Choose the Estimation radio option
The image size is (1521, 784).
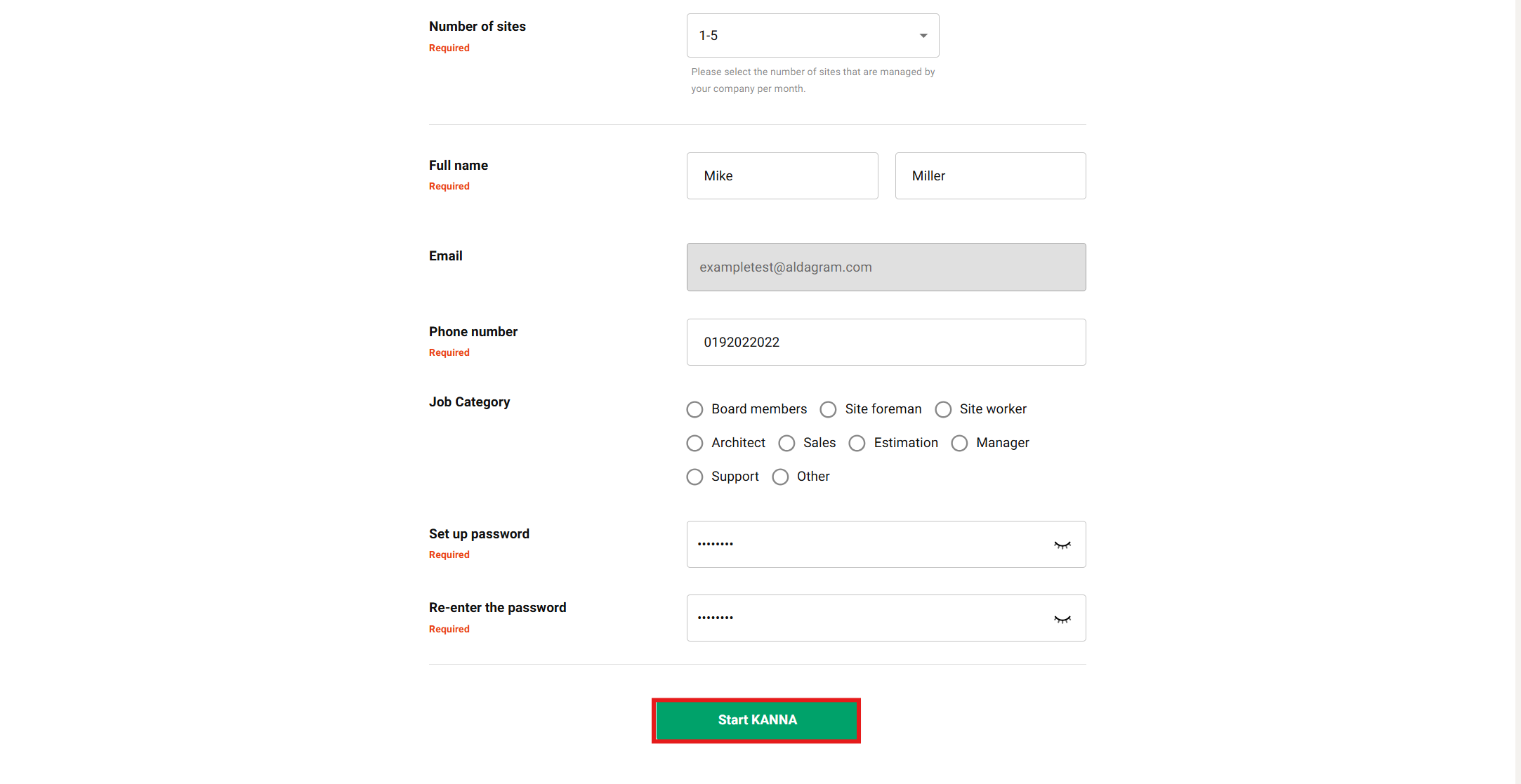[x=857, y=443]
